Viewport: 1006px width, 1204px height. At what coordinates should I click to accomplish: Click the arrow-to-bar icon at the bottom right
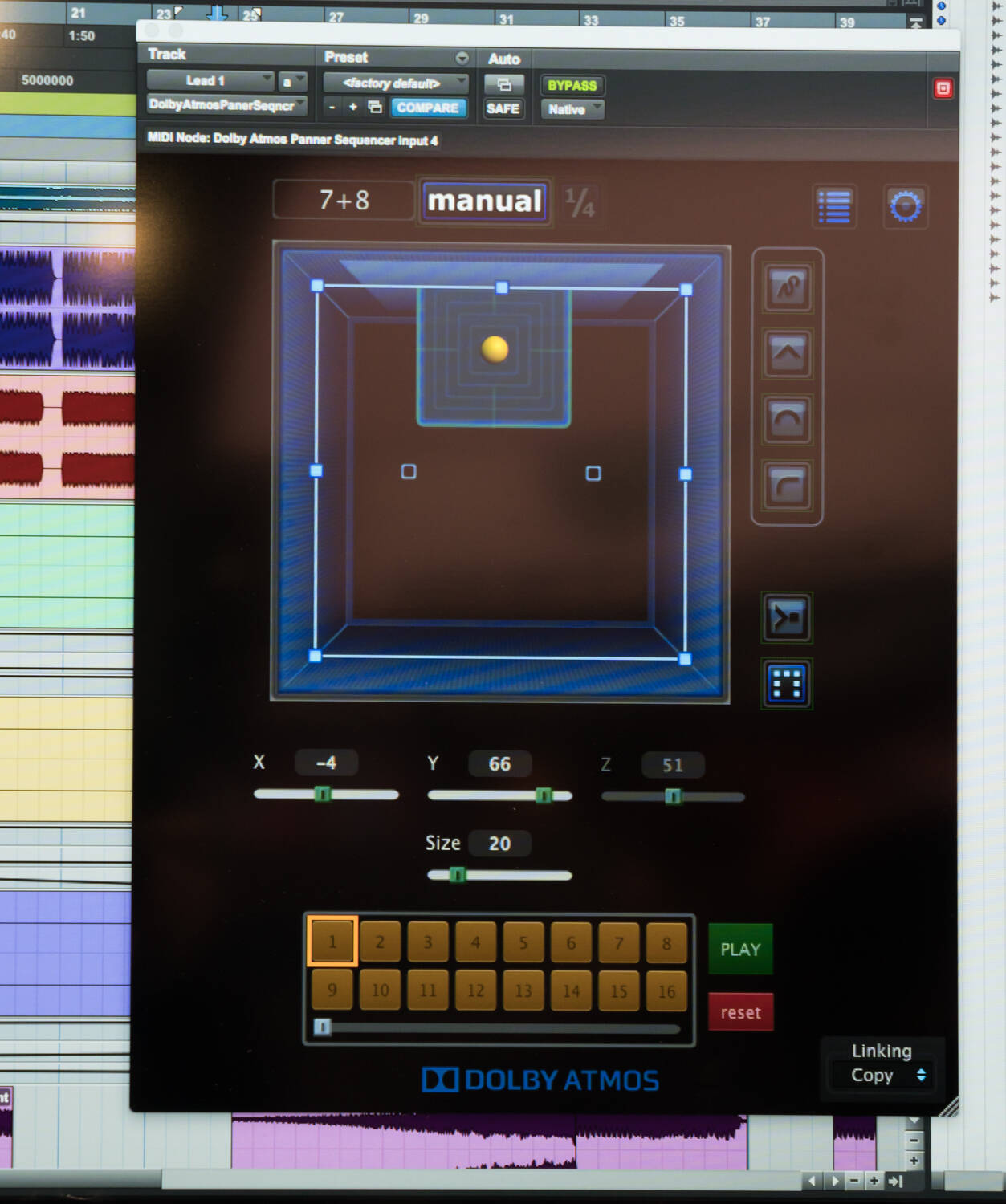click(895, 1181)
